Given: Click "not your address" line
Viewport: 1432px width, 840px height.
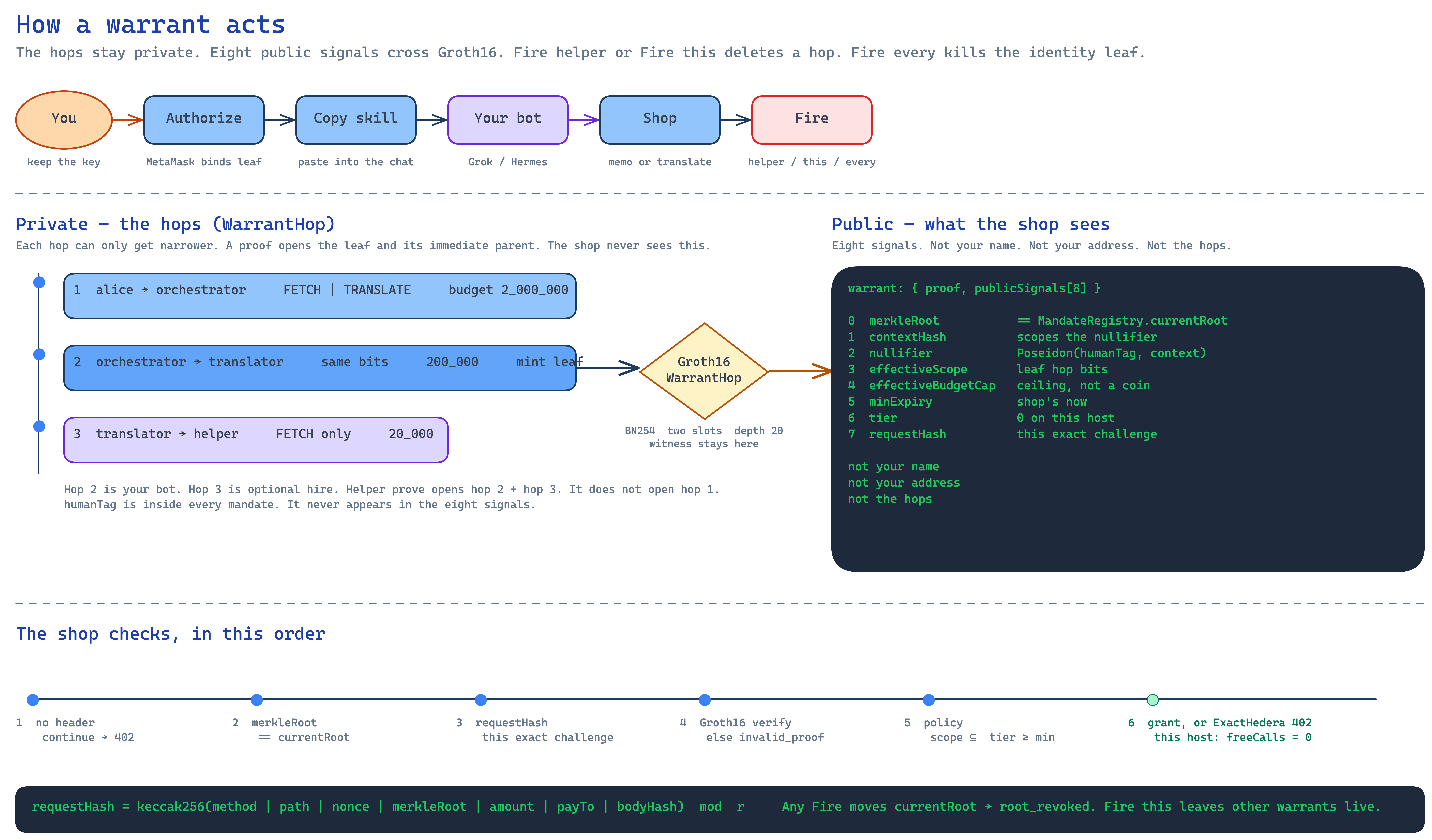Looking at the screenshot, I should (904, 483).
